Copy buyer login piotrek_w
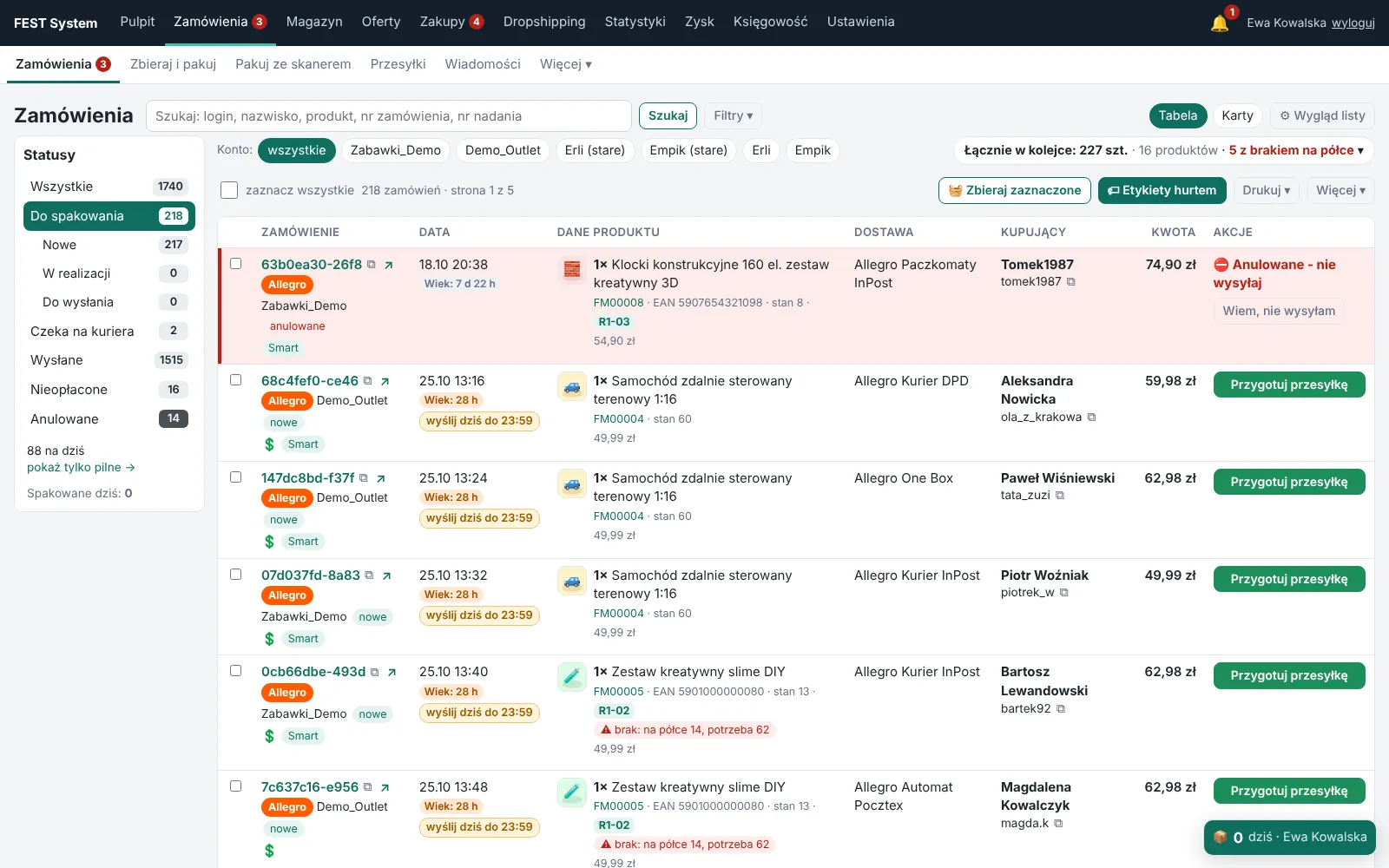Screen dimensions: 1389x868 point(1064,593)
